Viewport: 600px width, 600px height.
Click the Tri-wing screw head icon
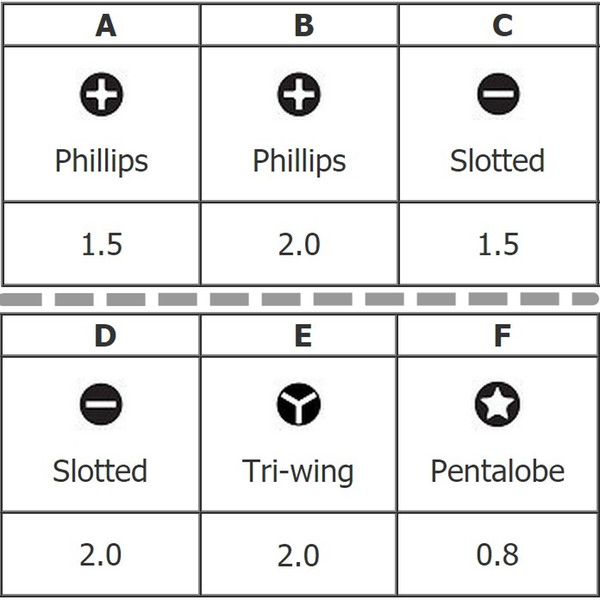(x=299, y=404)
